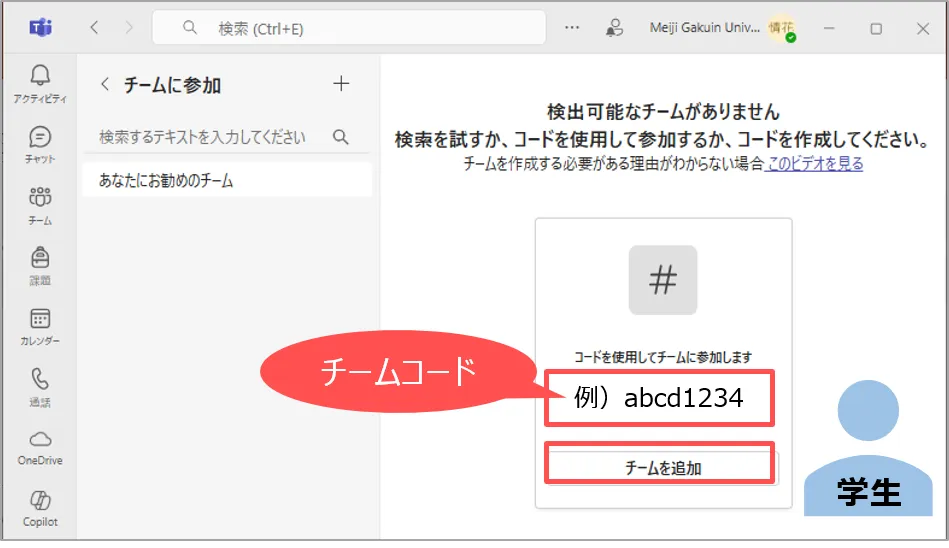Image resolution: width=949 pixels, height=548 pixels.
Task: Open the Calls phone icon
Action: (x=40, y=385)
